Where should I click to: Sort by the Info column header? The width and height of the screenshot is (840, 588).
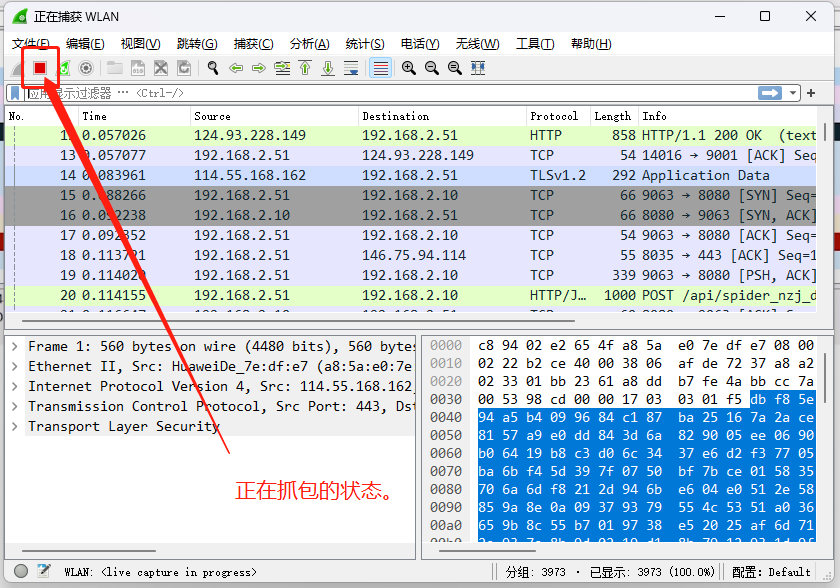point(728,116)
